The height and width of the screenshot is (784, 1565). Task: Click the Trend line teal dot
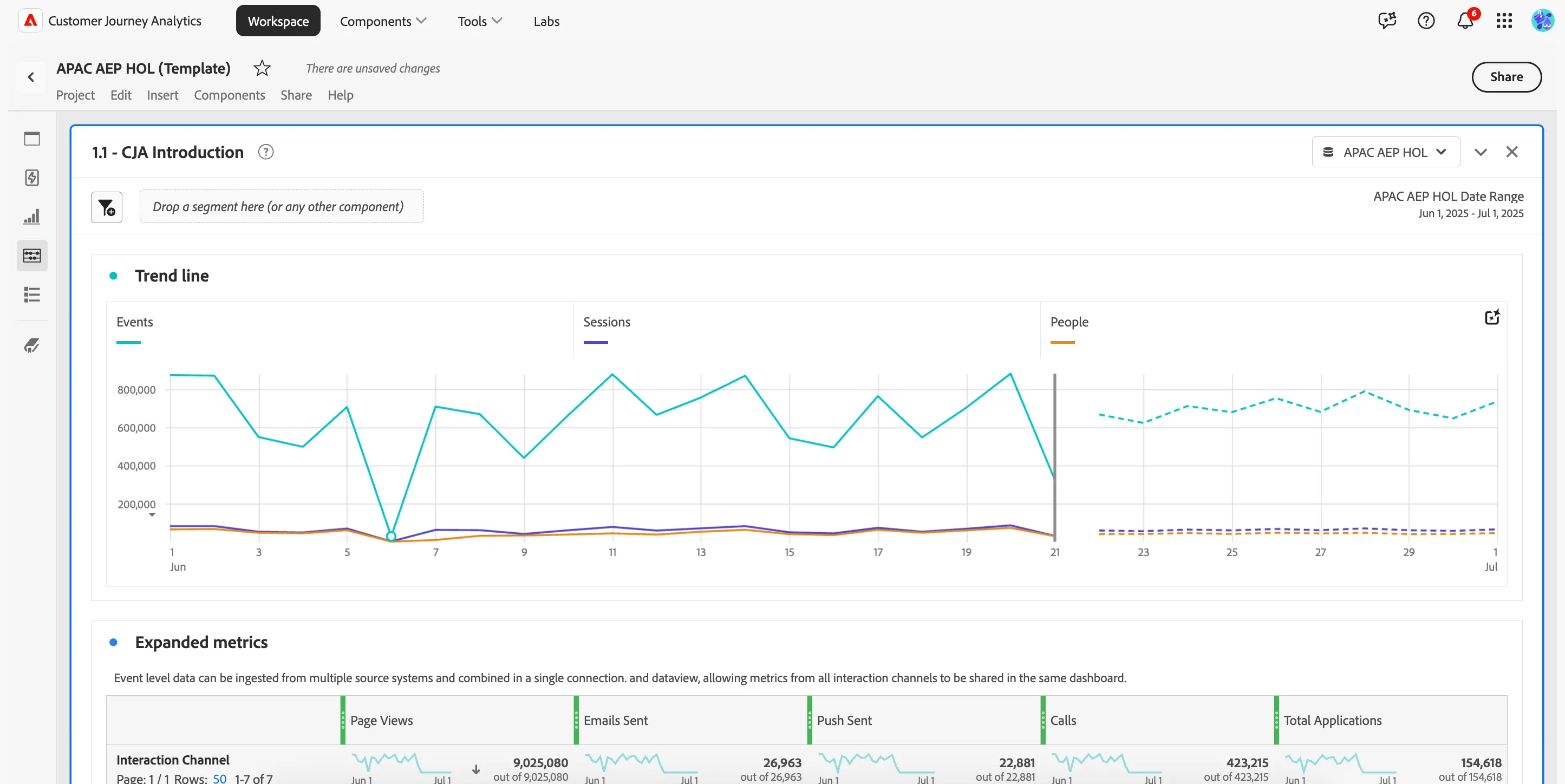[113, 276]
